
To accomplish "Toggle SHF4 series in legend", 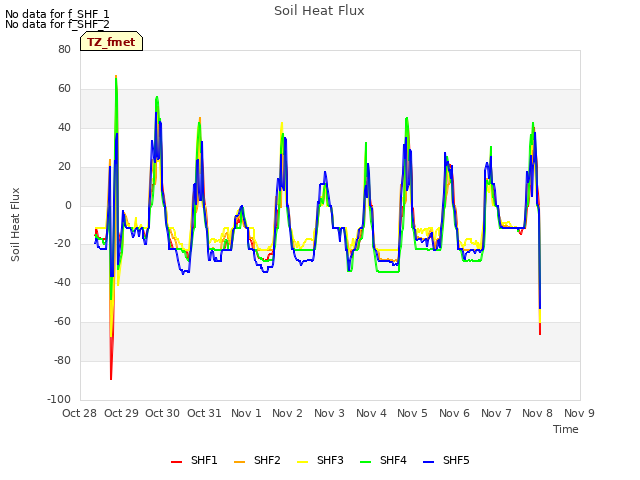I will [x=383, y=460].
